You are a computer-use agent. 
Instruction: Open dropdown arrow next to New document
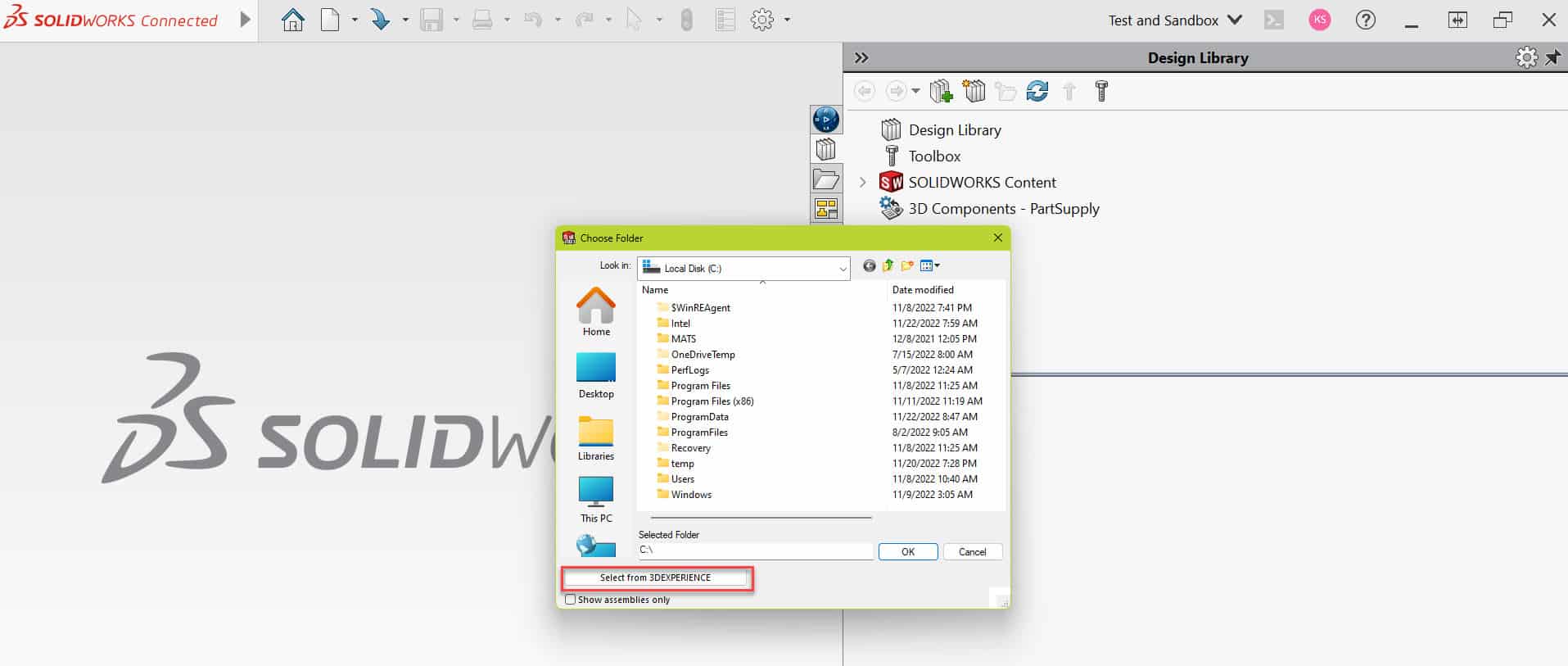pos(355,20)
